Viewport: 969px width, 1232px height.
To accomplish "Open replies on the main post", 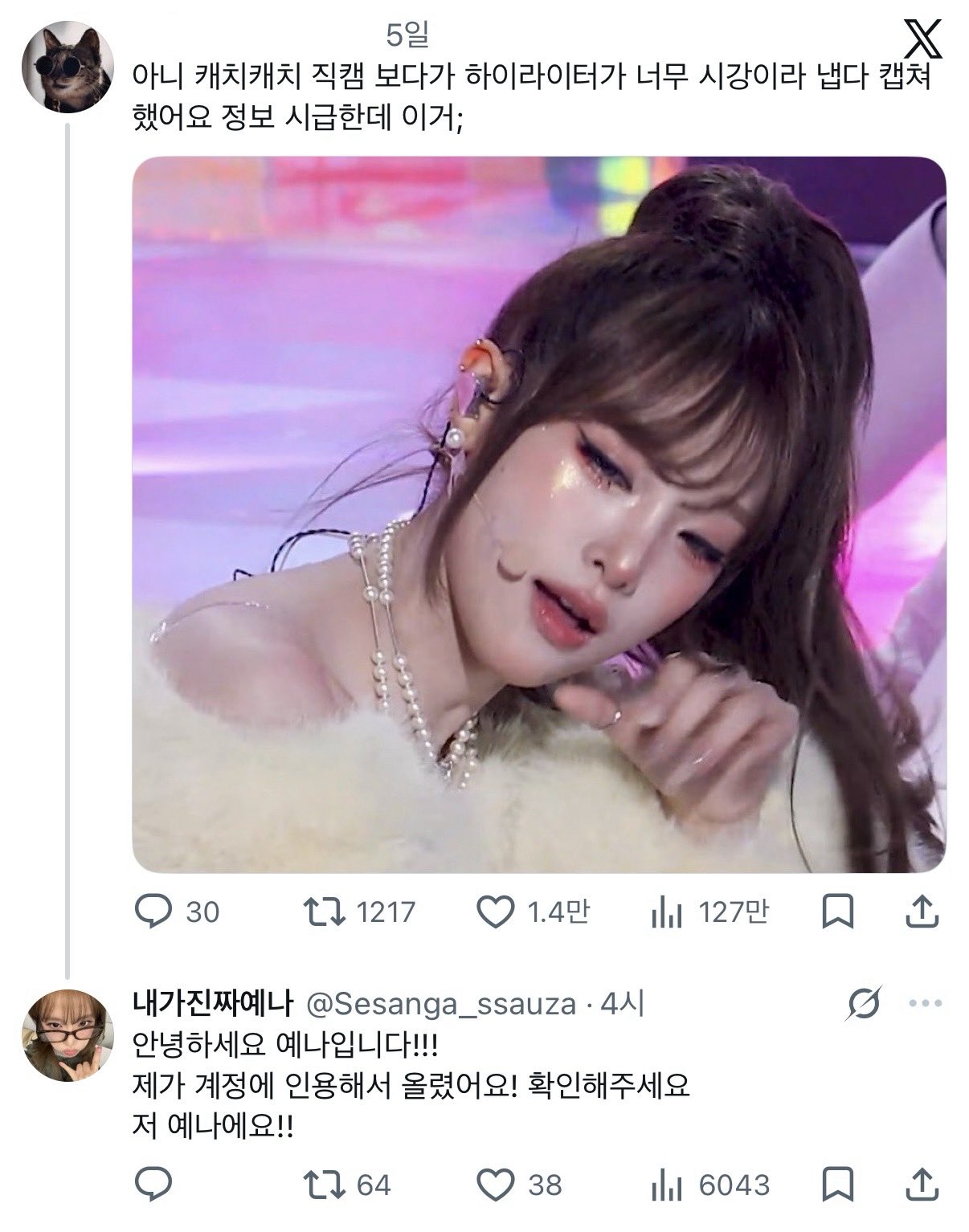I will [x=153, y=912].
